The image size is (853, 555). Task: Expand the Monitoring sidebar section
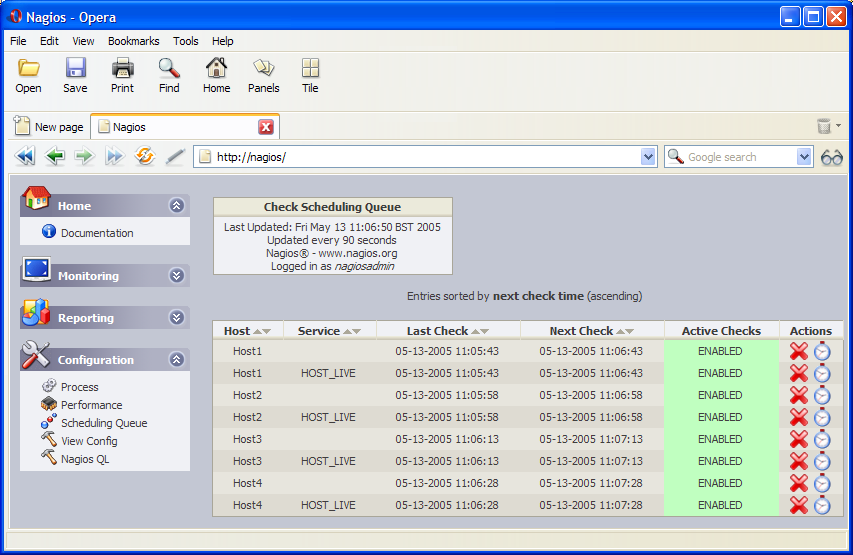pyautogui.click(x=176, y=275)
